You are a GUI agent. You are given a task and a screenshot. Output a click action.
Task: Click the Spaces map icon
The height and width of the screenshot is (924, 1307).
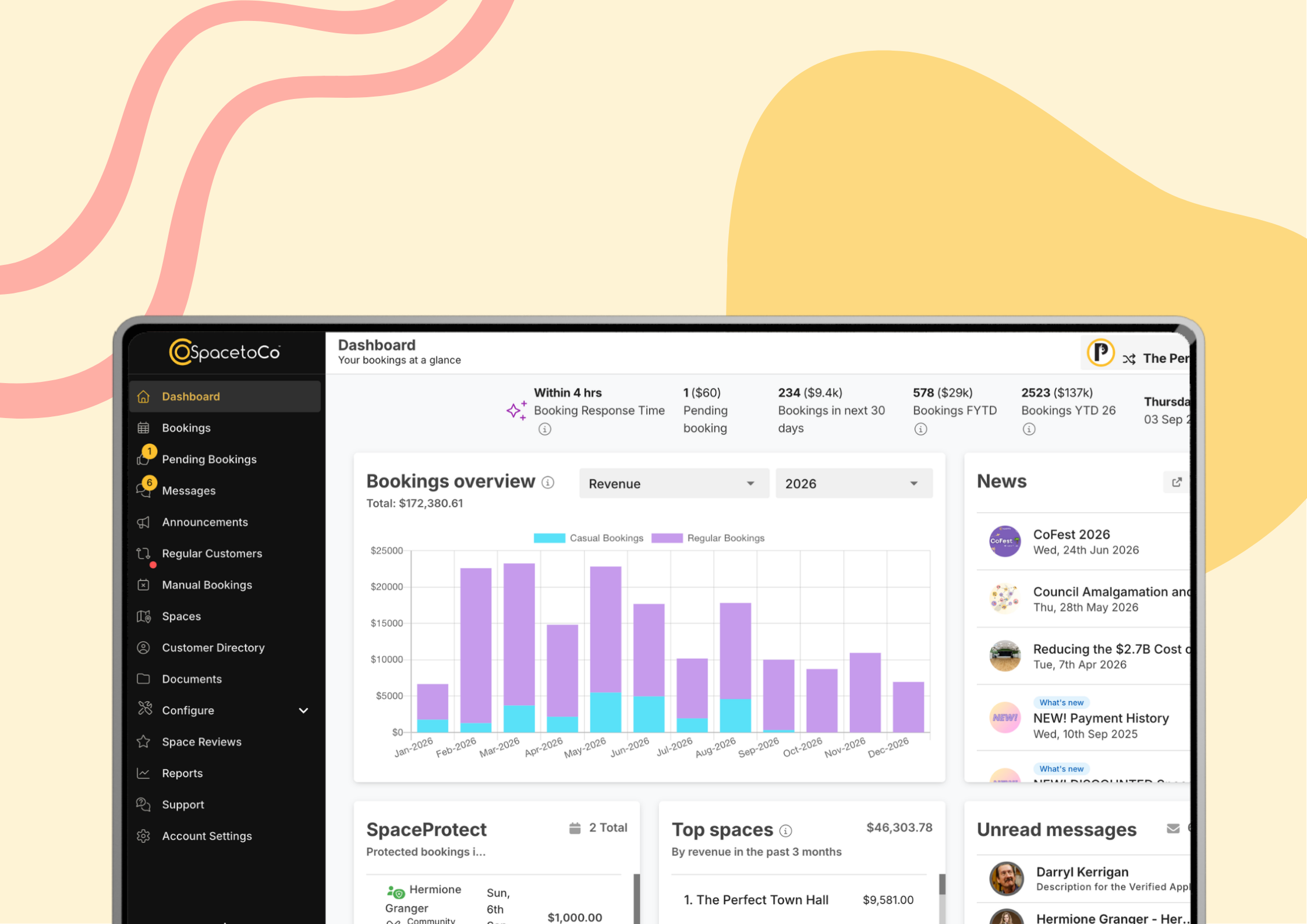143,617
